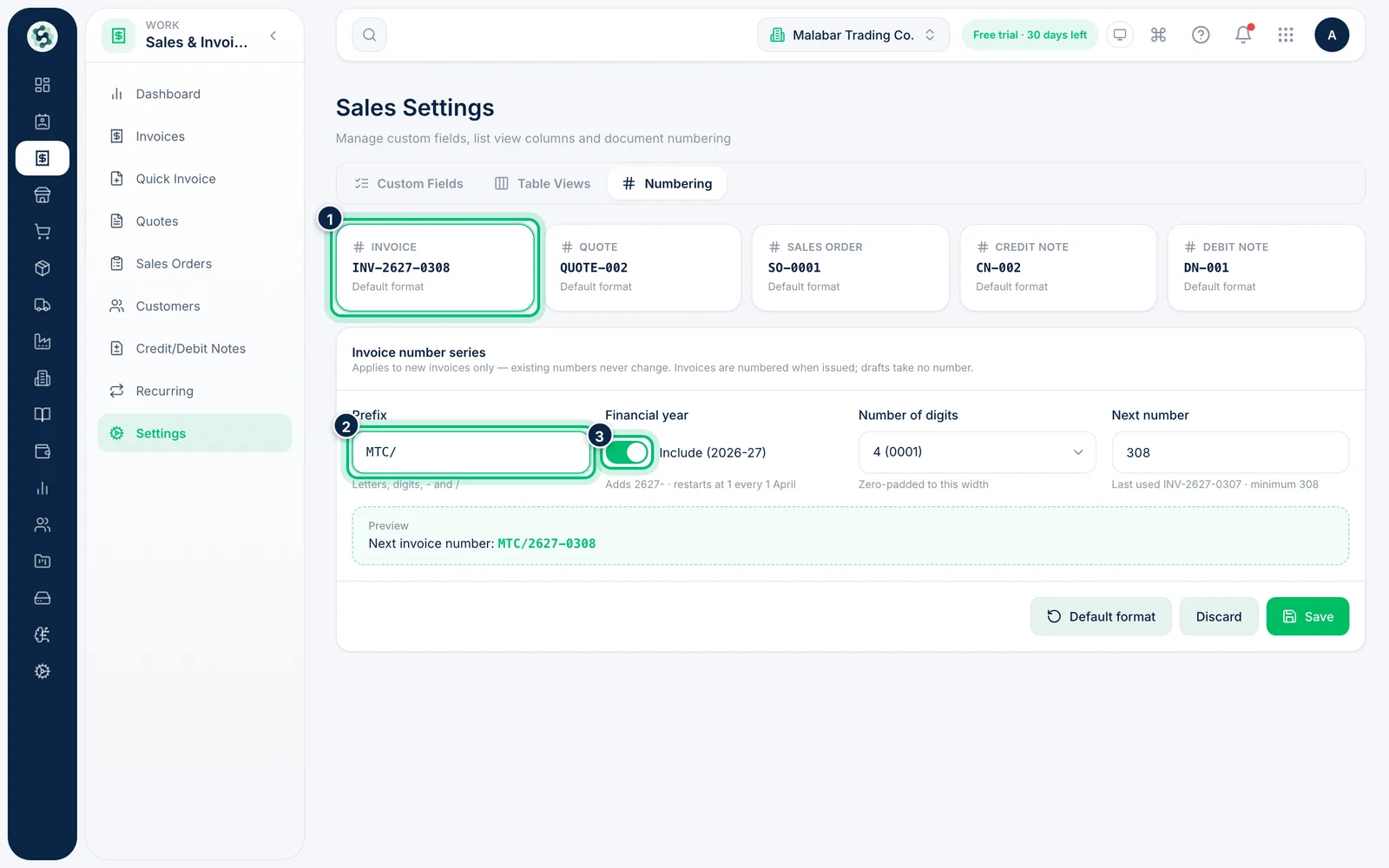Open Credit/Debit Notes in sidebar
This screenshot has height=868, width=1389.
point(194,349)
